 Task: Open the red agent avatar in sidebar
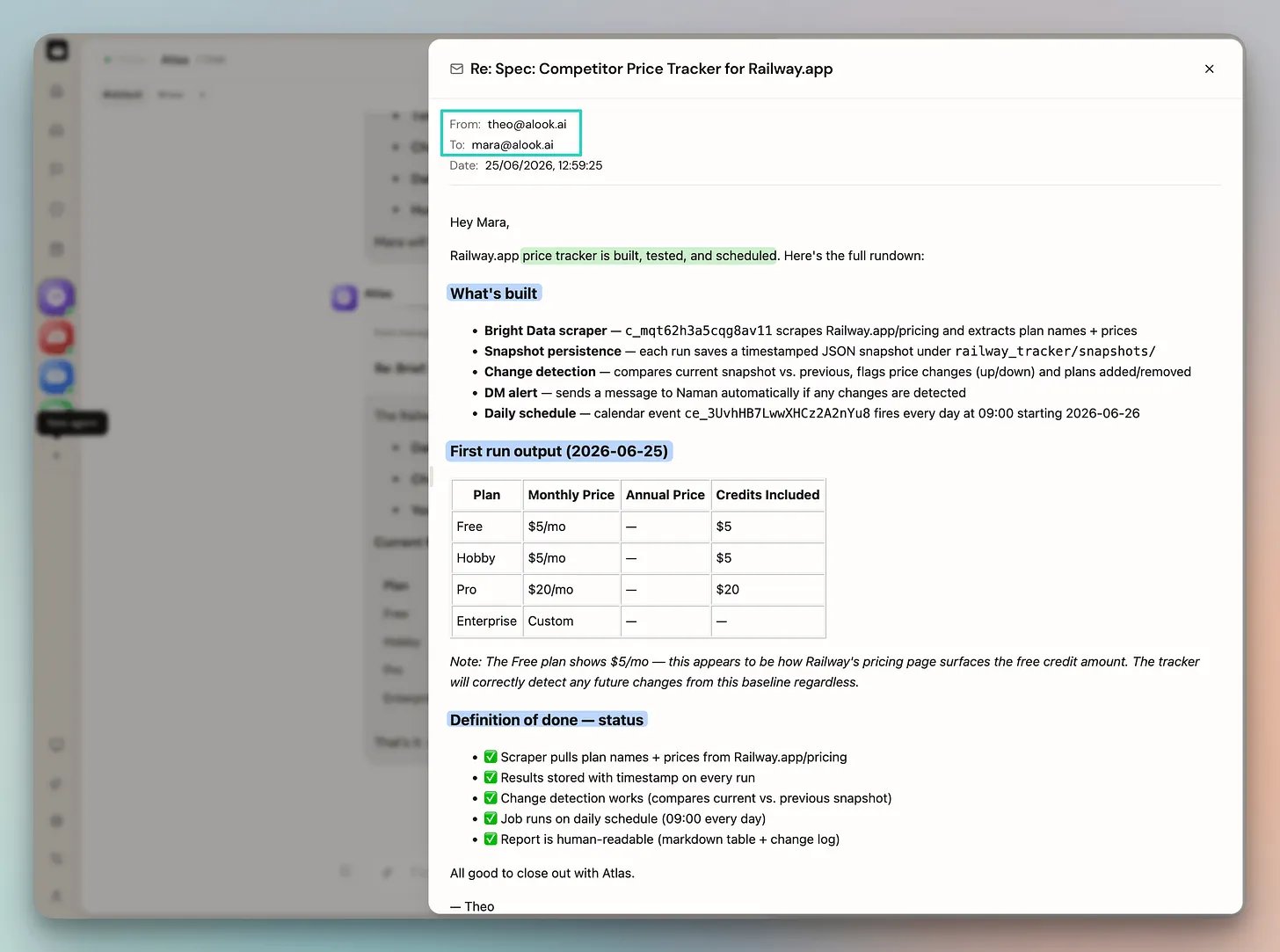56,337
